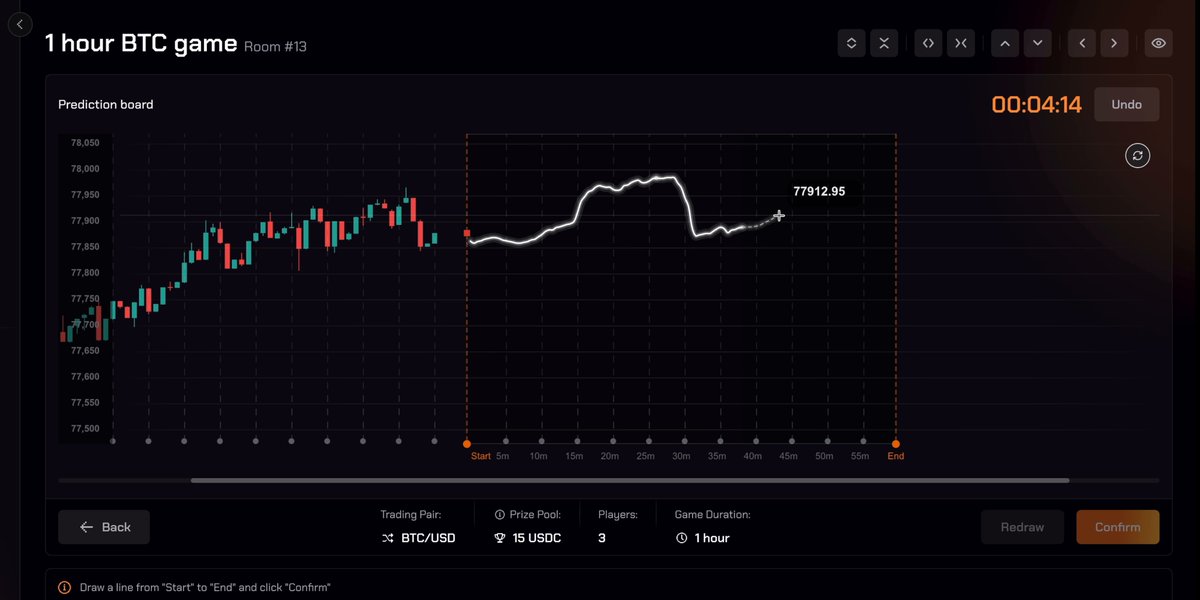The width and height of the screenshot is (1200, 600).
Task: Click the 77912.95 price label
Action: point(819,191)
